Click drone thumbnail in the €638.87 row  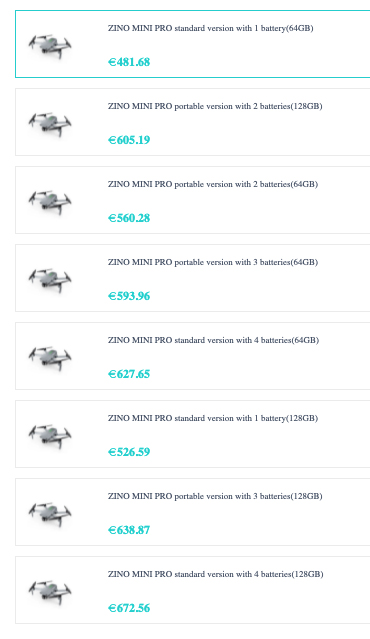pyautogui.click(x=50, y=514)
